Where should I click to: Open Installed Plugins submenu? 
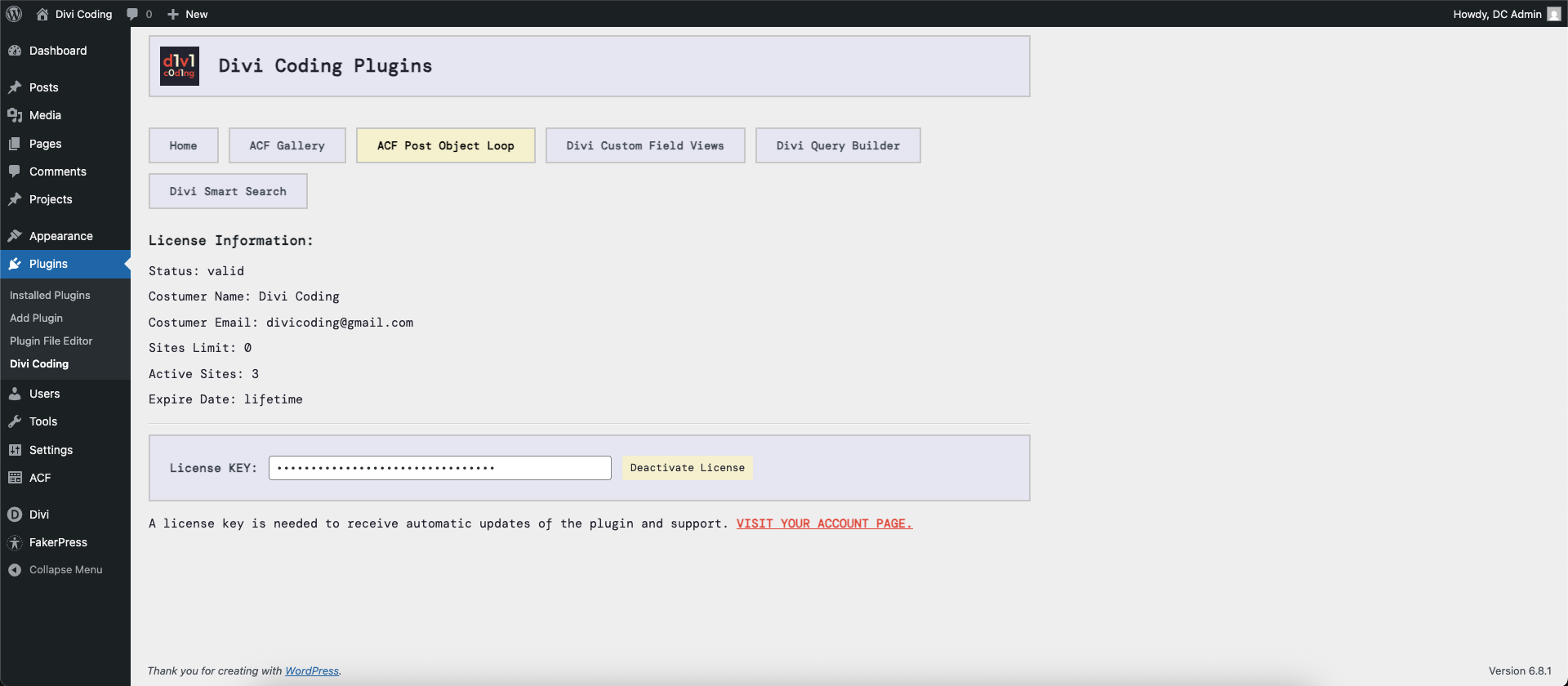[50, 295]
